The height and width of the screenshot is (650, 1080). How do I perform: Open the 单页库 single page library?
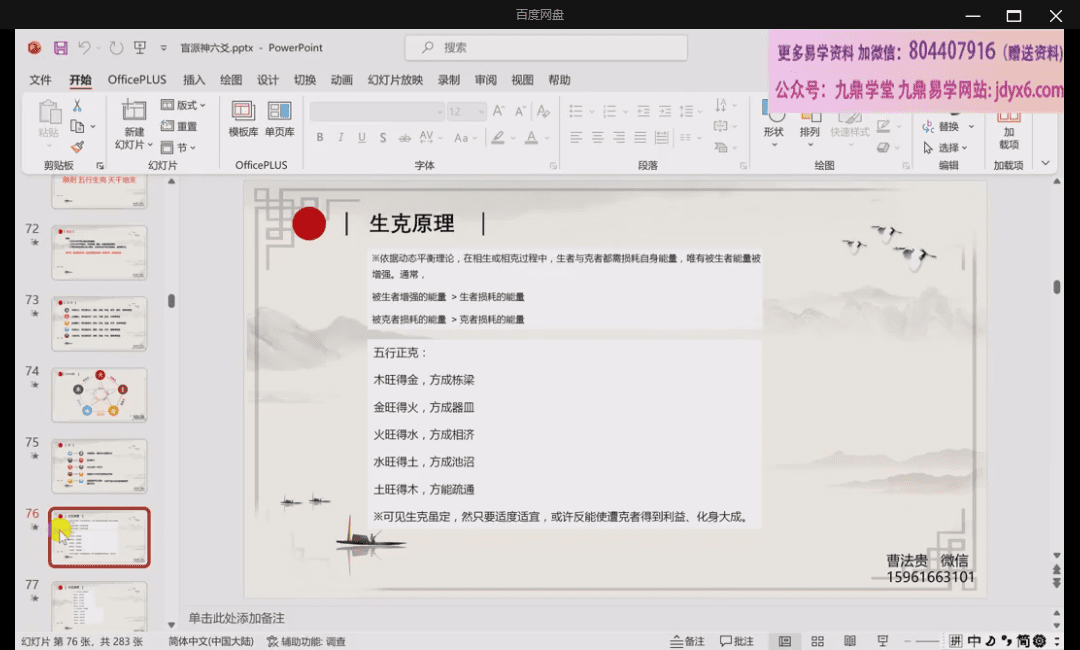point(279,118)
